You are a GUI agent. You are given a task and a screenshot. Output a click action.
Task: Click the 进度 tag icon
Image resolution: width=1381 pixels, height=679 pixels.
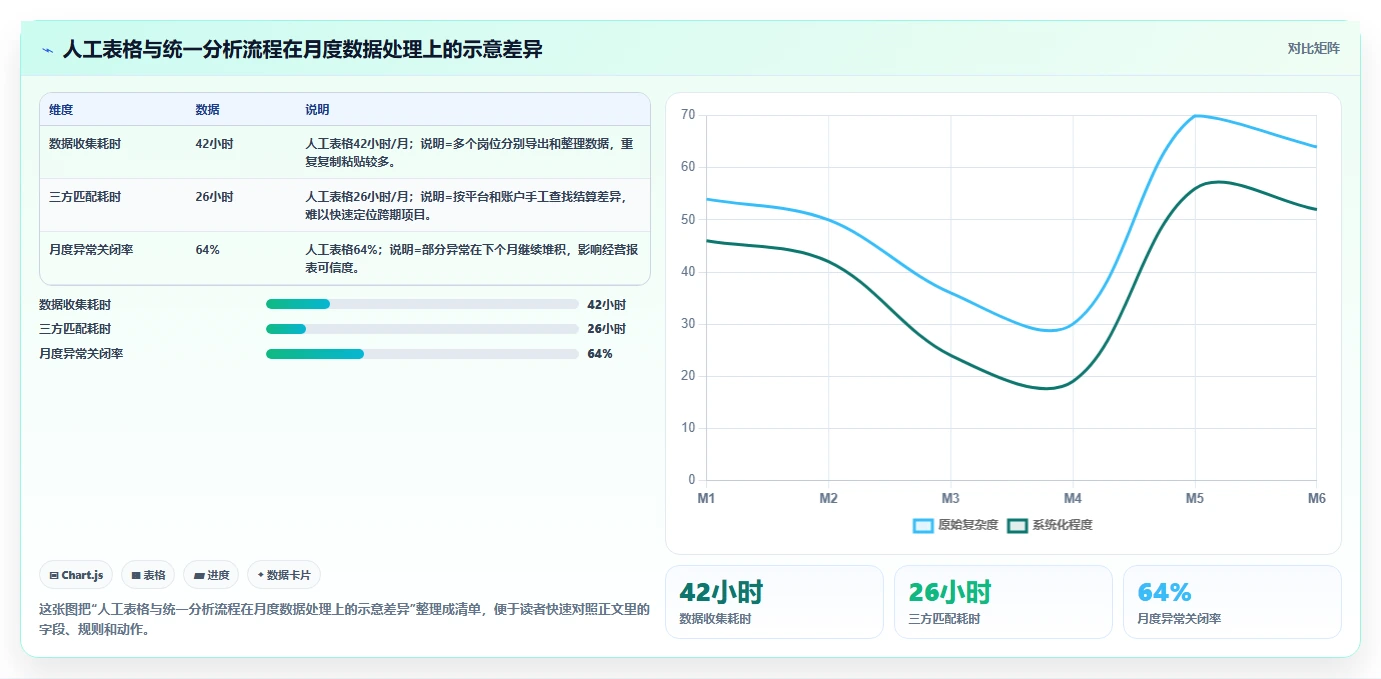pyautogui.click(x=199, y=575)
